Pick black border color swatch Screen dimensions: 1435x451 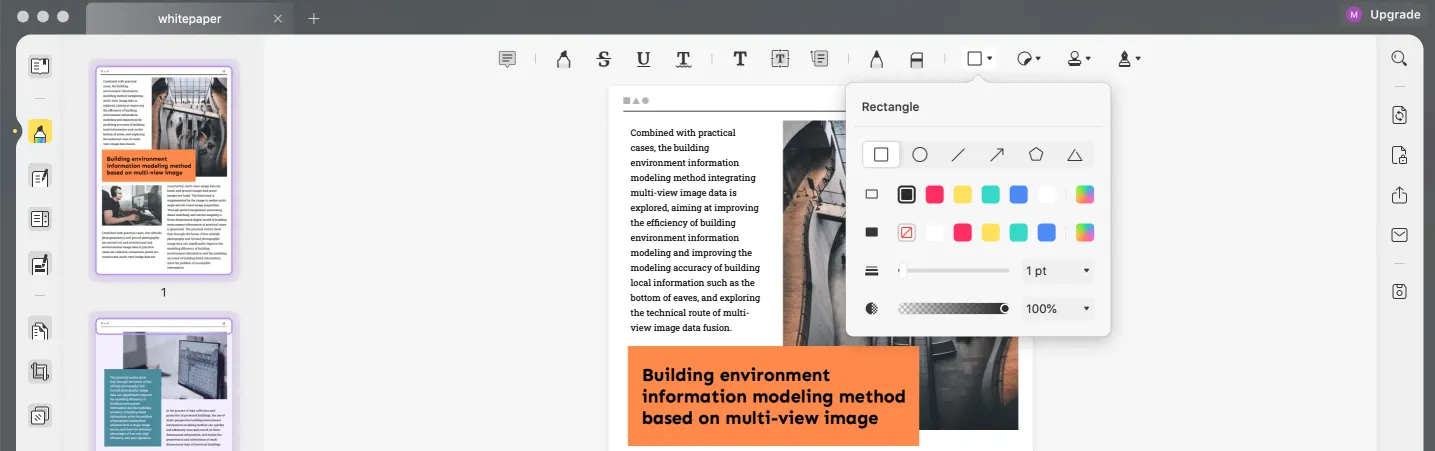click(906, 194)
